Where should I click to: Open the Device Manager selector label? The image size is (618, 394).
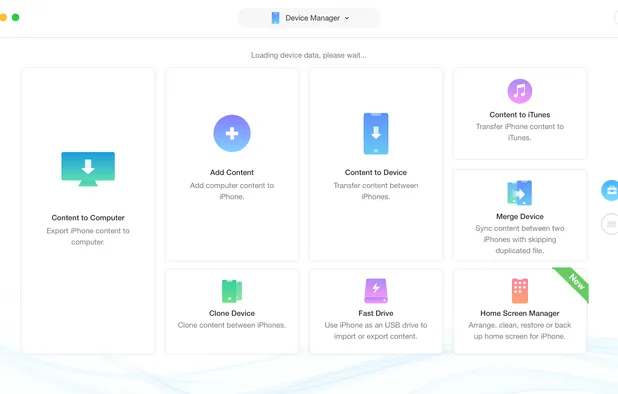(313, 18)
